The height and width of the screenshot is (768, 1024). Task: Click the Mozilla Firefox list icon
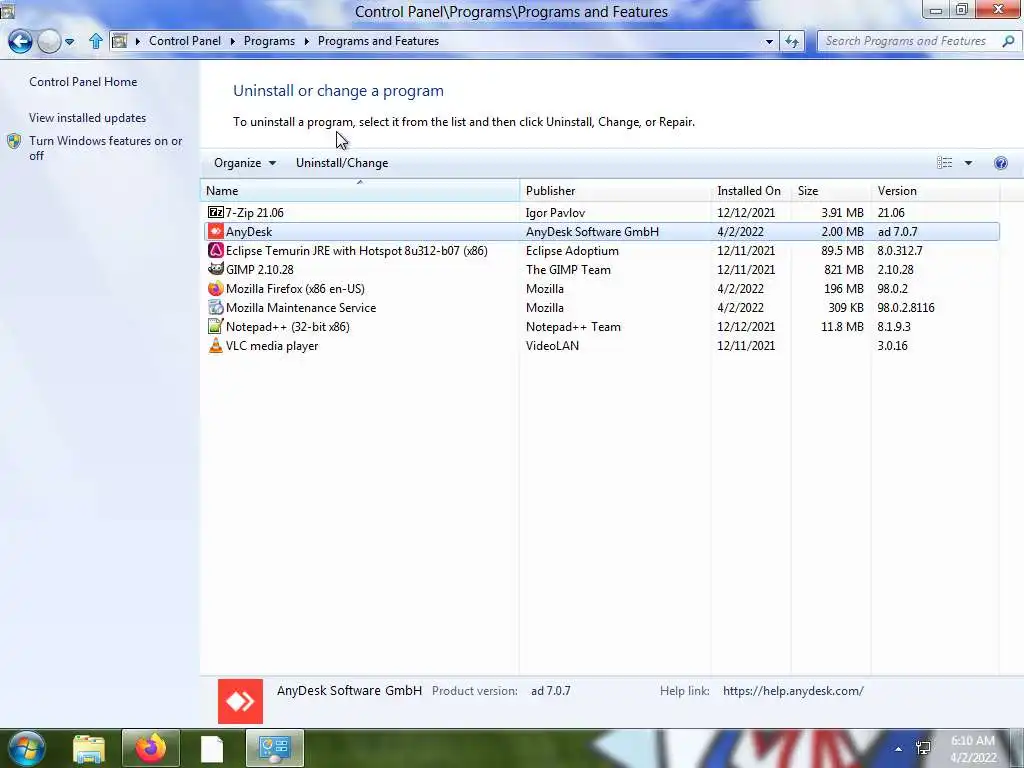[216, 288]
